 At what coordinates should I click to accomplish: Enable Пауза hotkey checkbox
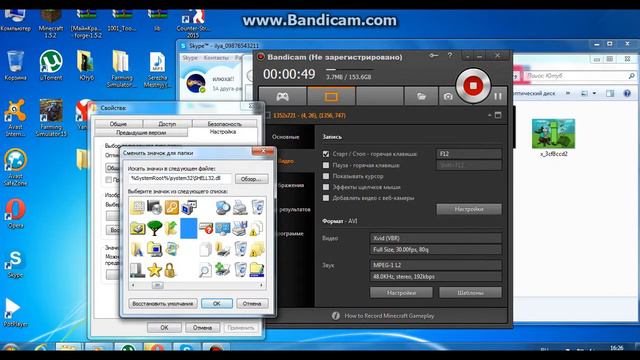tap(326, 165)
